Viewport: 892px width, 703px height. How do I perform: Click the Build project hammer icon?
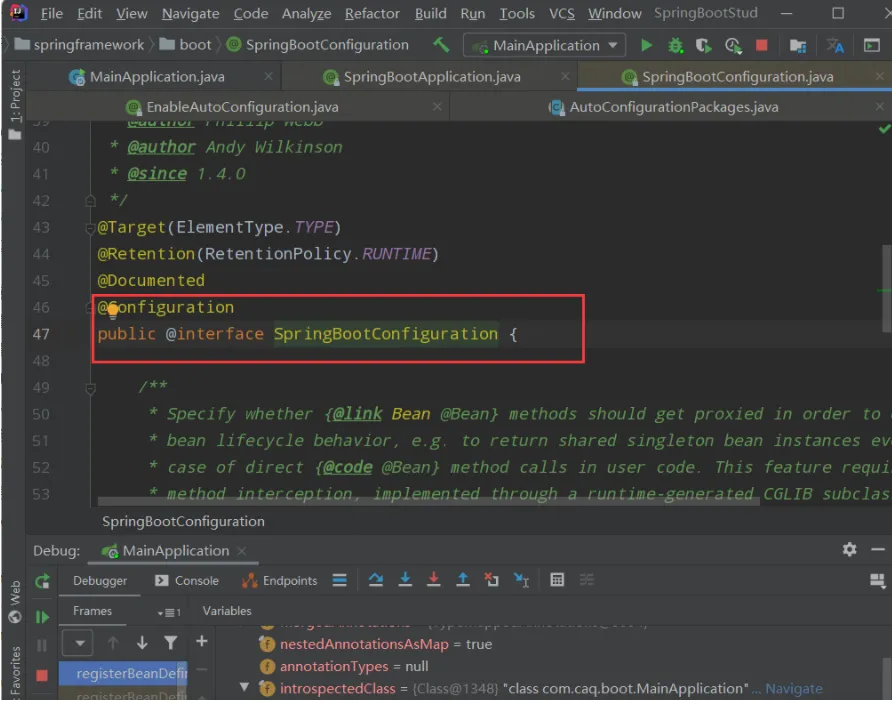pos(441,45)
